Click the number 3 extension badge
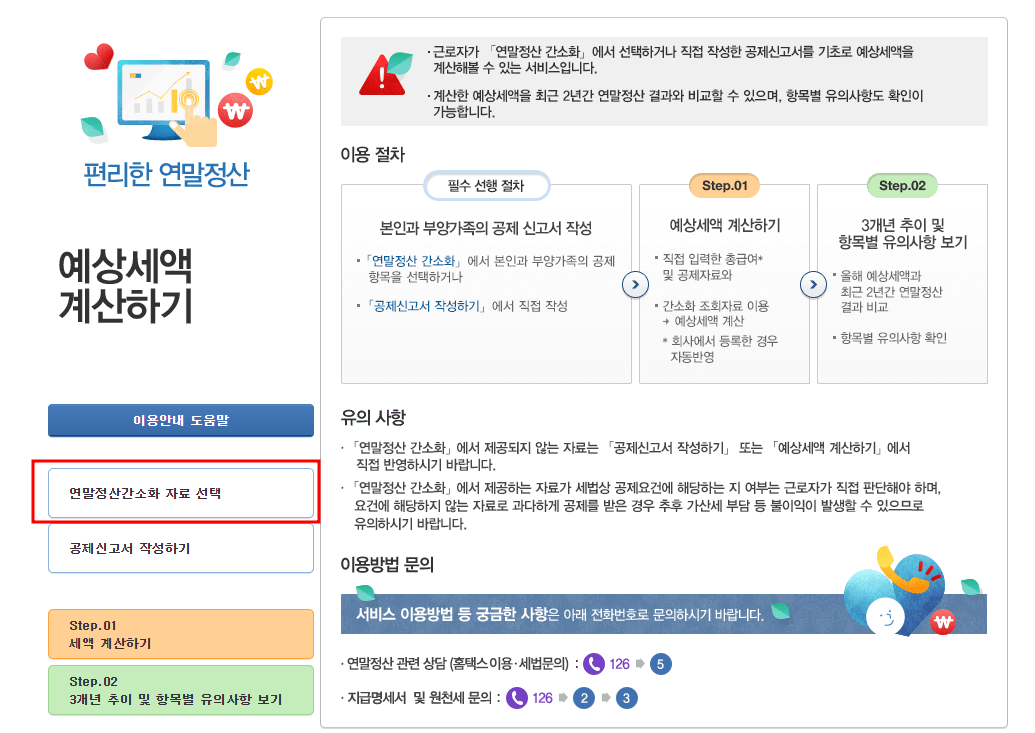The height and width of the screenshot is (733, 1035). 627,697
